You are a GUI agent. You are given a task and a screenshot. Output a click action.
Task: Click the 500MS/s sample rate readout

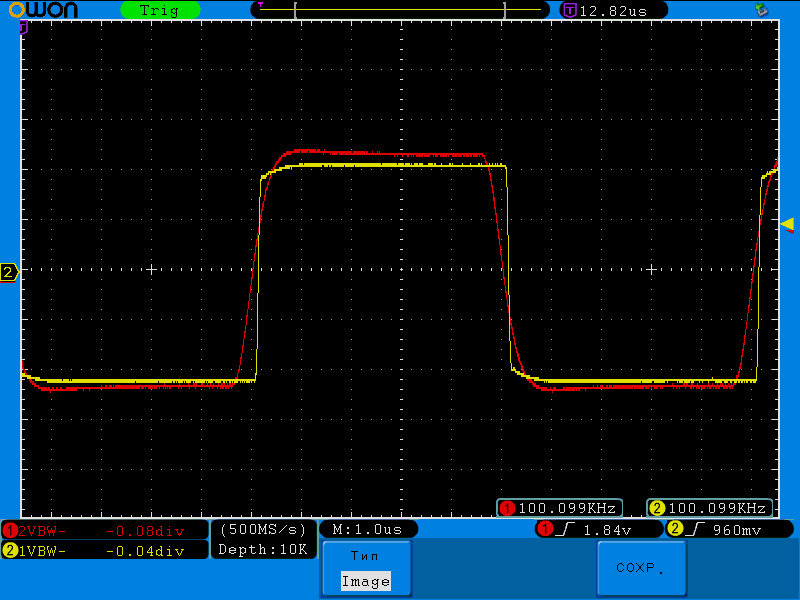[263, 529]
